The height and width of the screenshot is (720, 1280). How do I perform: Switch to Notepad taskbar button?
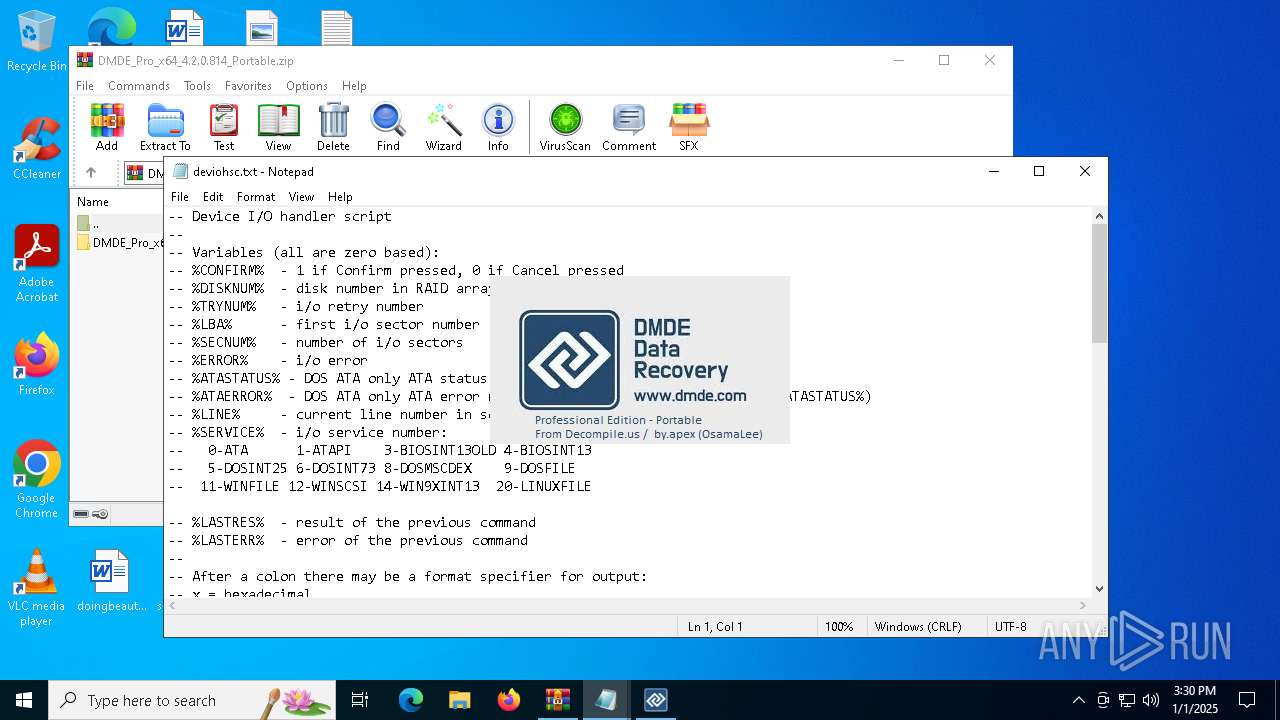(607, 700)
